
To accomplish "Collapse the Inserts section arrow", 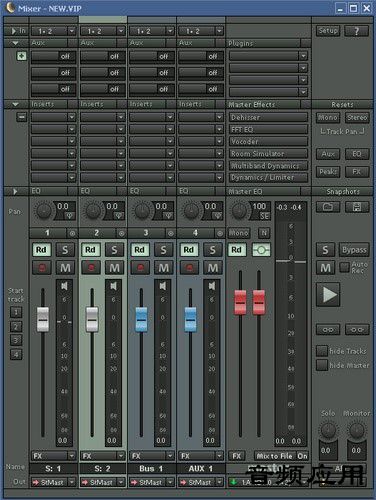I will pos(15,104).
